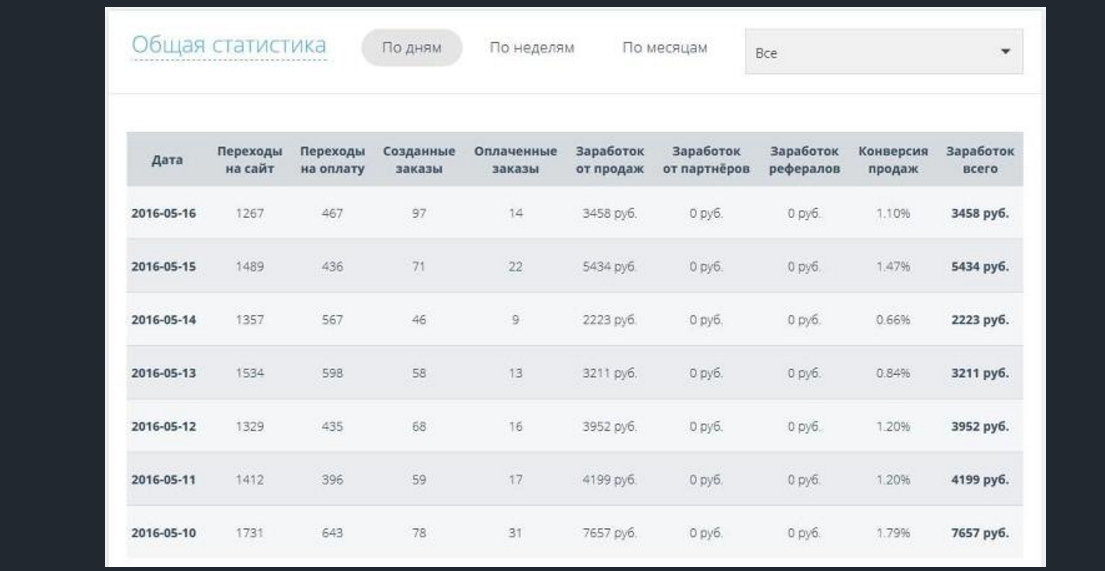The height and width of the screenshot is (571, 1105).
Task: Click the "Конверсия продаж" column header
Action: click(x=893, y=160)
